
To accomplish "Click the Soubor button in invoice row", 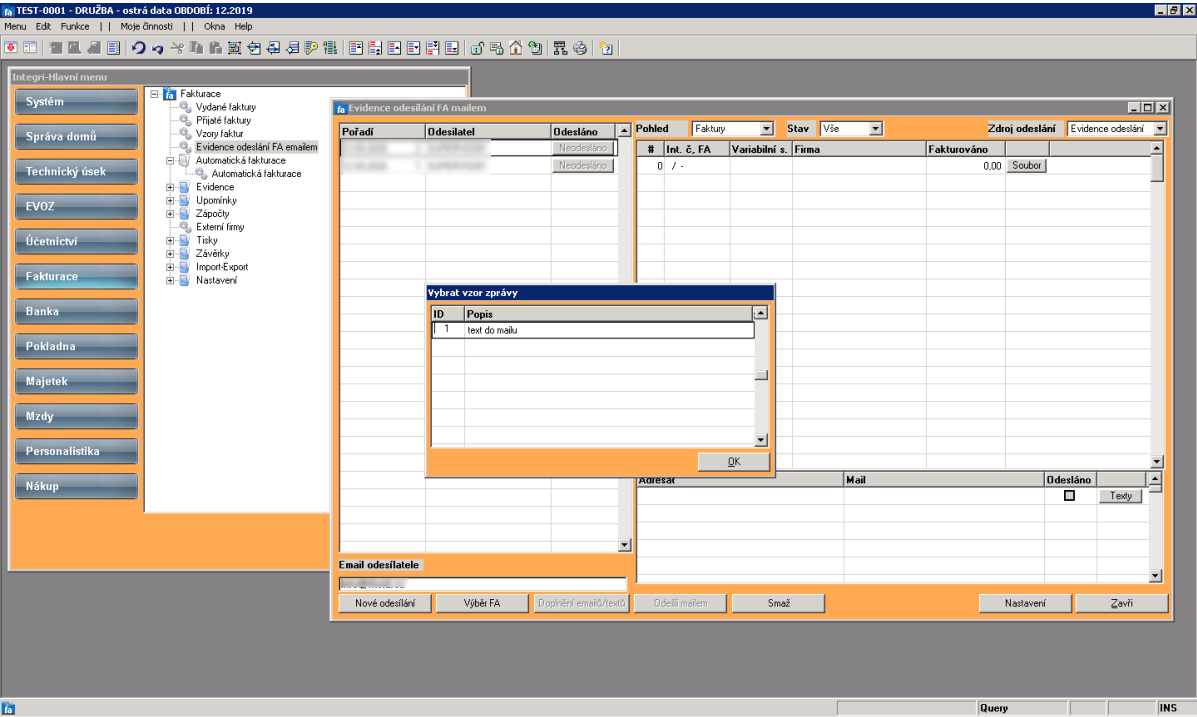I will pos(1027,166).
